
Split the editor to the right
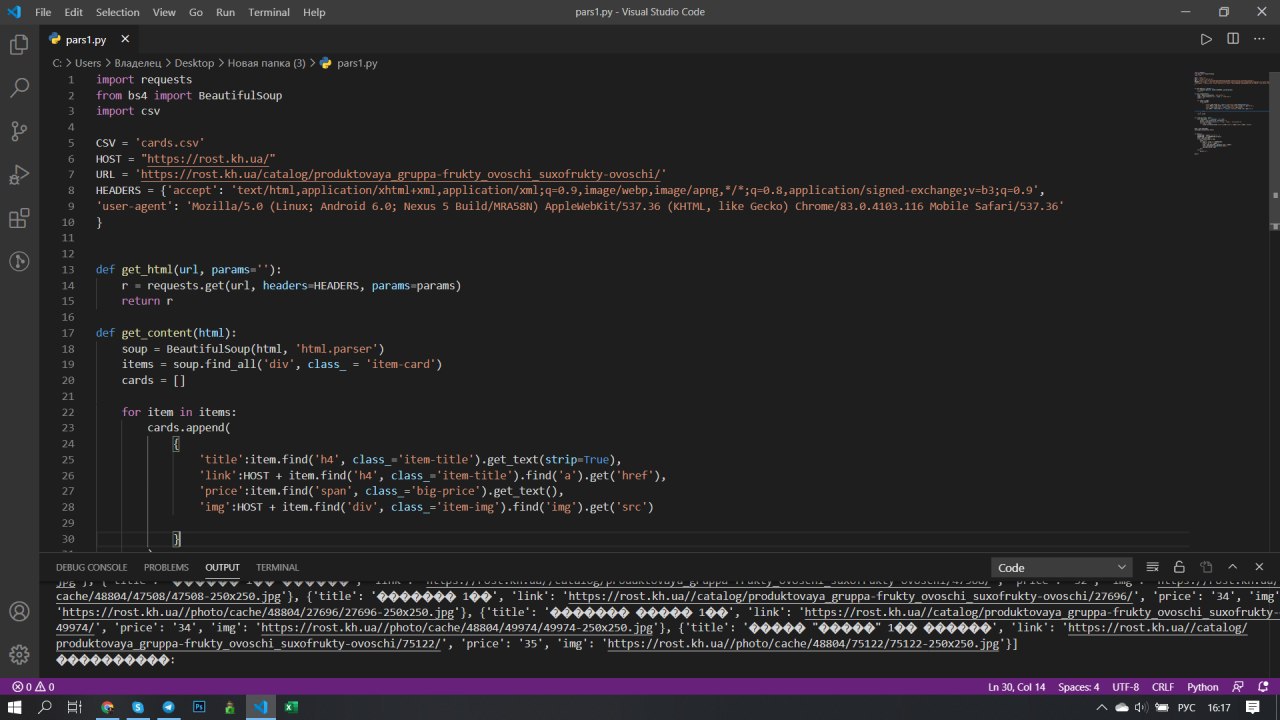click(x=1233, y=39)
